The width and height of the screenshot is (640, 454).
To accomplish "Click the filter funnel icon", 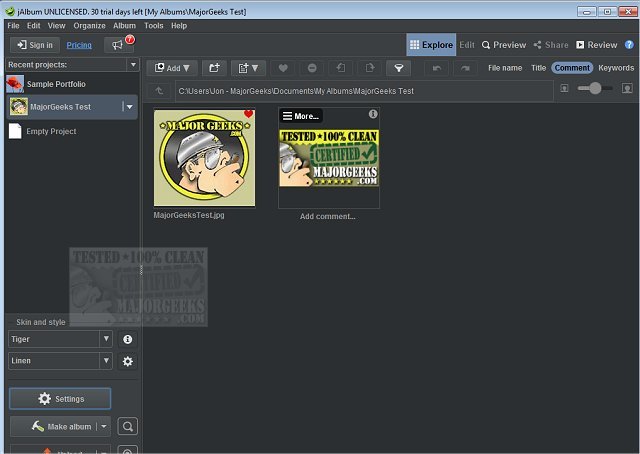I will (398, 68).
